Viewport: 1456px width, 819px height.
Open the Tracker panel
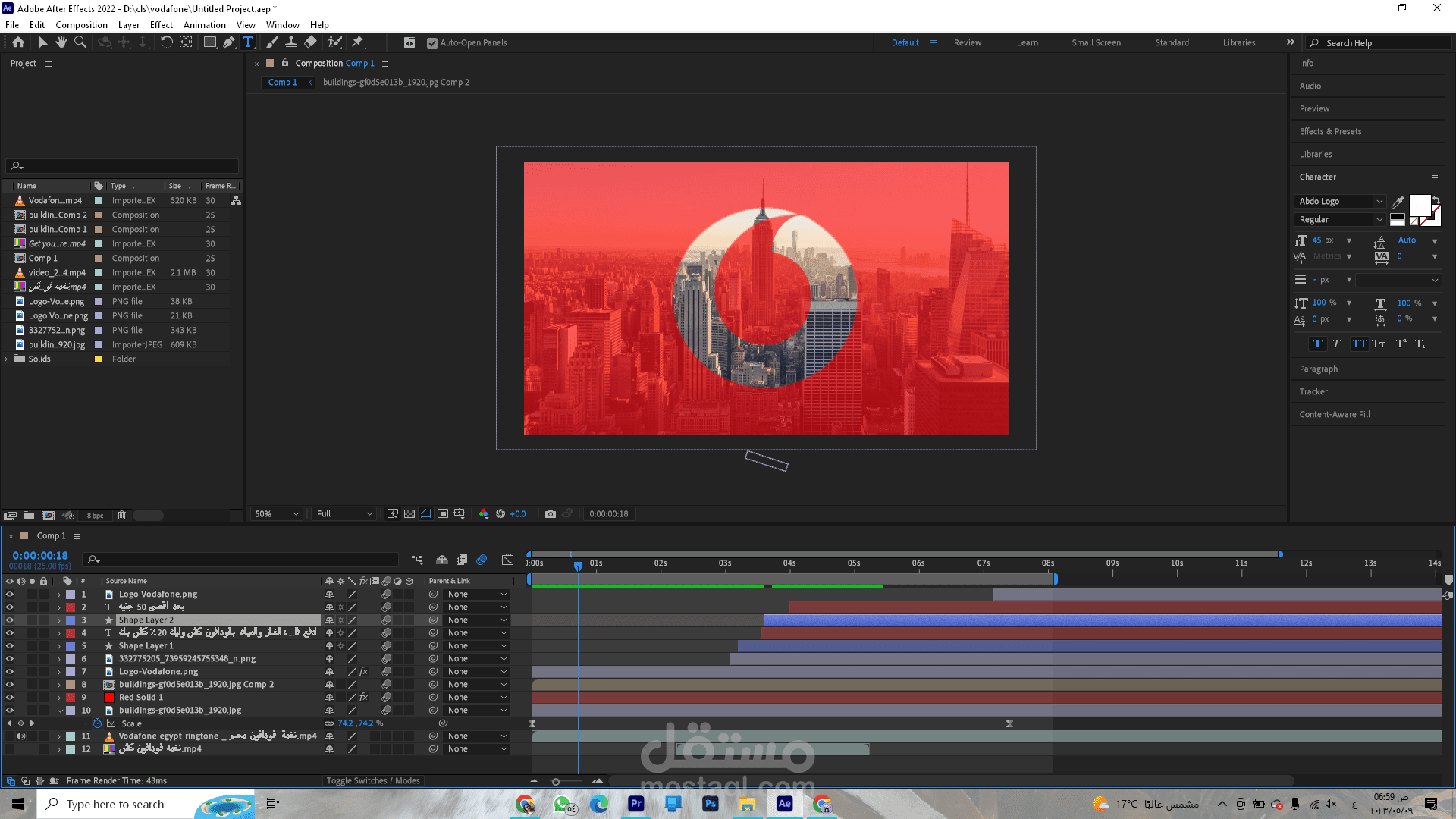[x=1313, y=392]
